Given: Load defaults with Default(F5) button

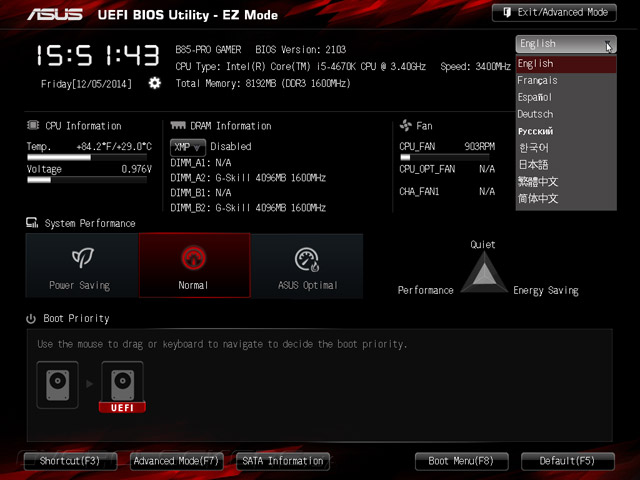Looking at the screenshot, I should pos(568,461).
